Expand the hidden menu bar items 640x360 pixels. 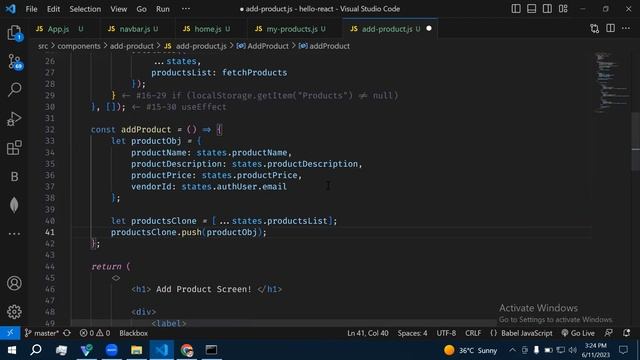click(x=186, y=9)
